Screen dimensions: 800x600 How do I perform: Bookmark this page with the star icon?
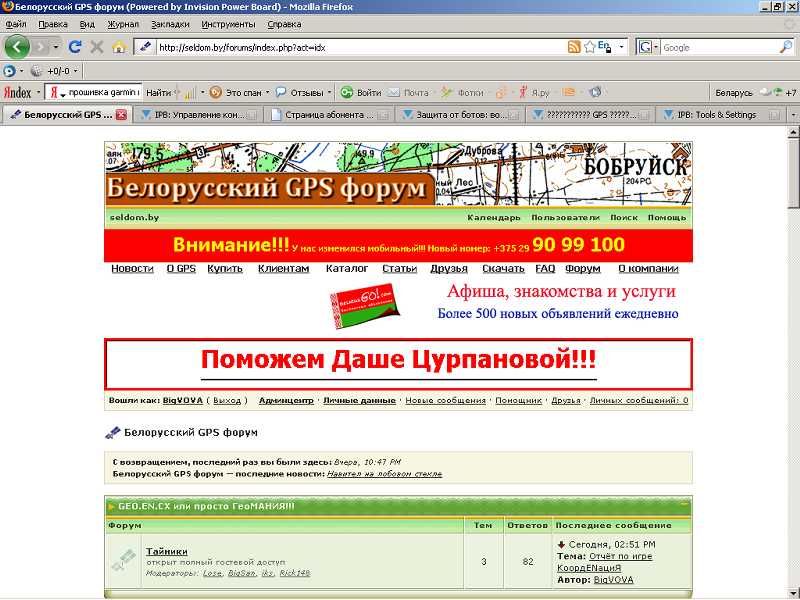[x=589, y=47]
